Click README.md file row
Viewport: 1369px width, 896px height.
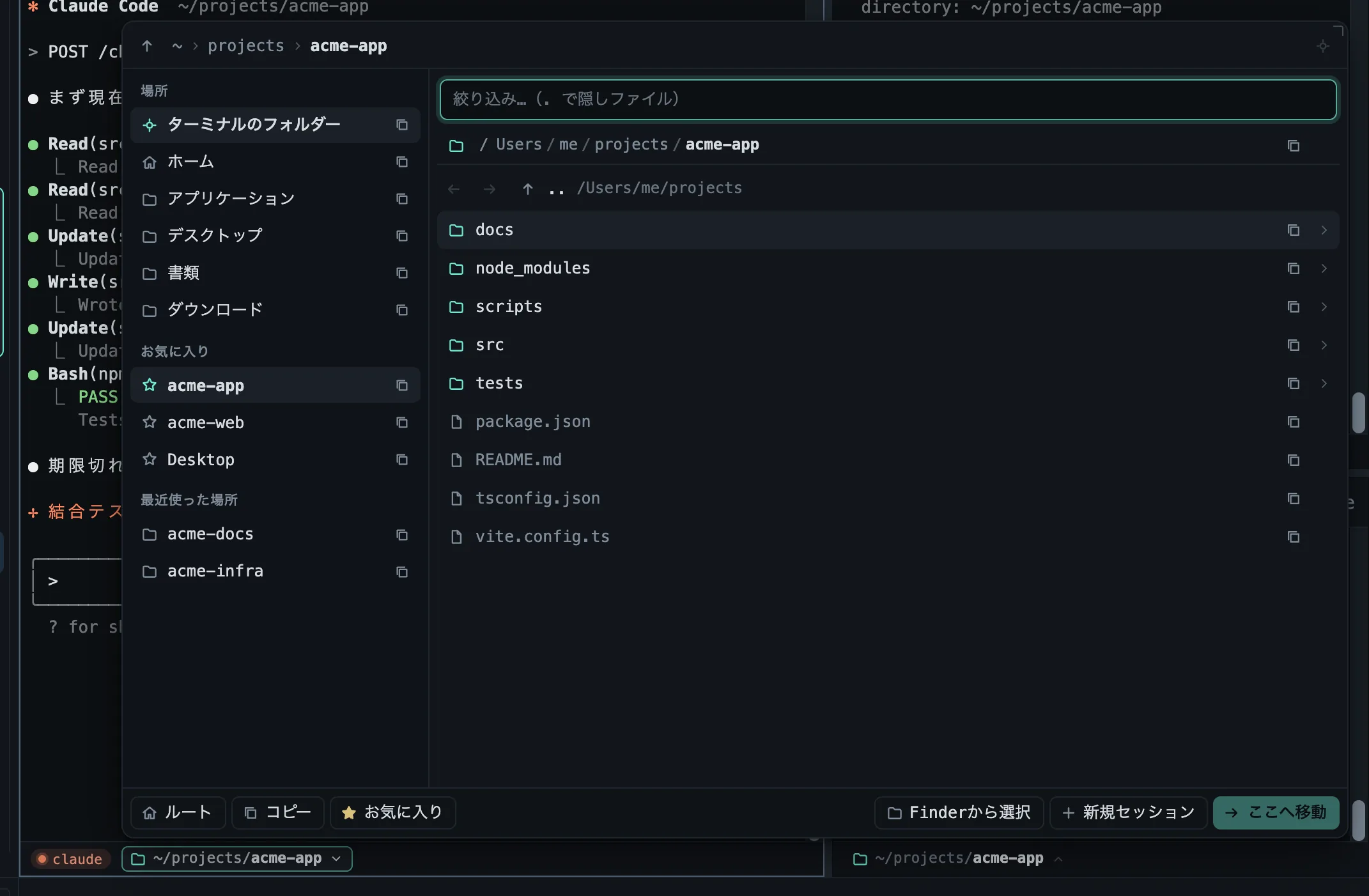point(888,460)
